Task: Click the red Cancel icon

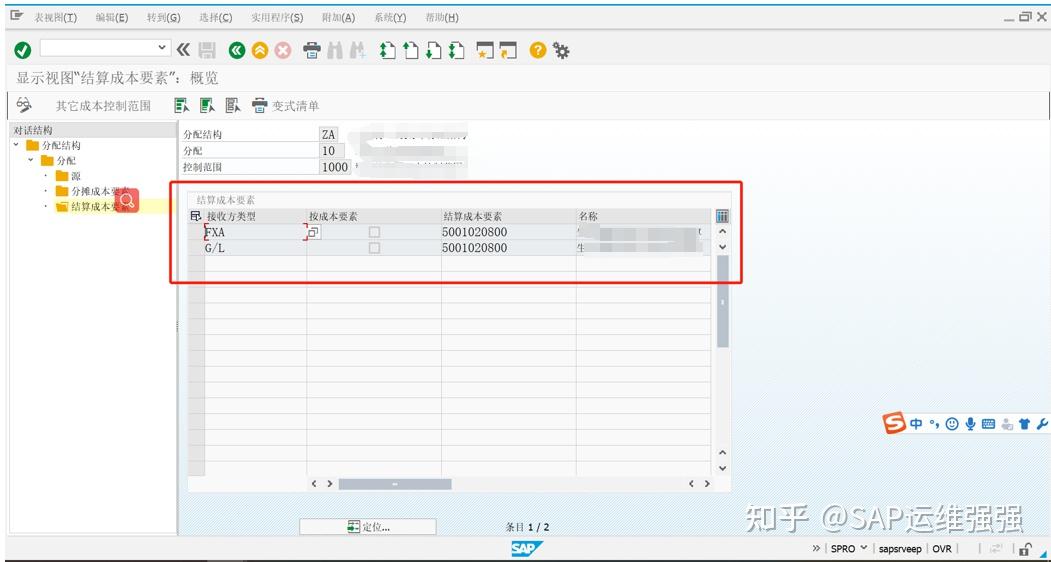Action: 283,50
